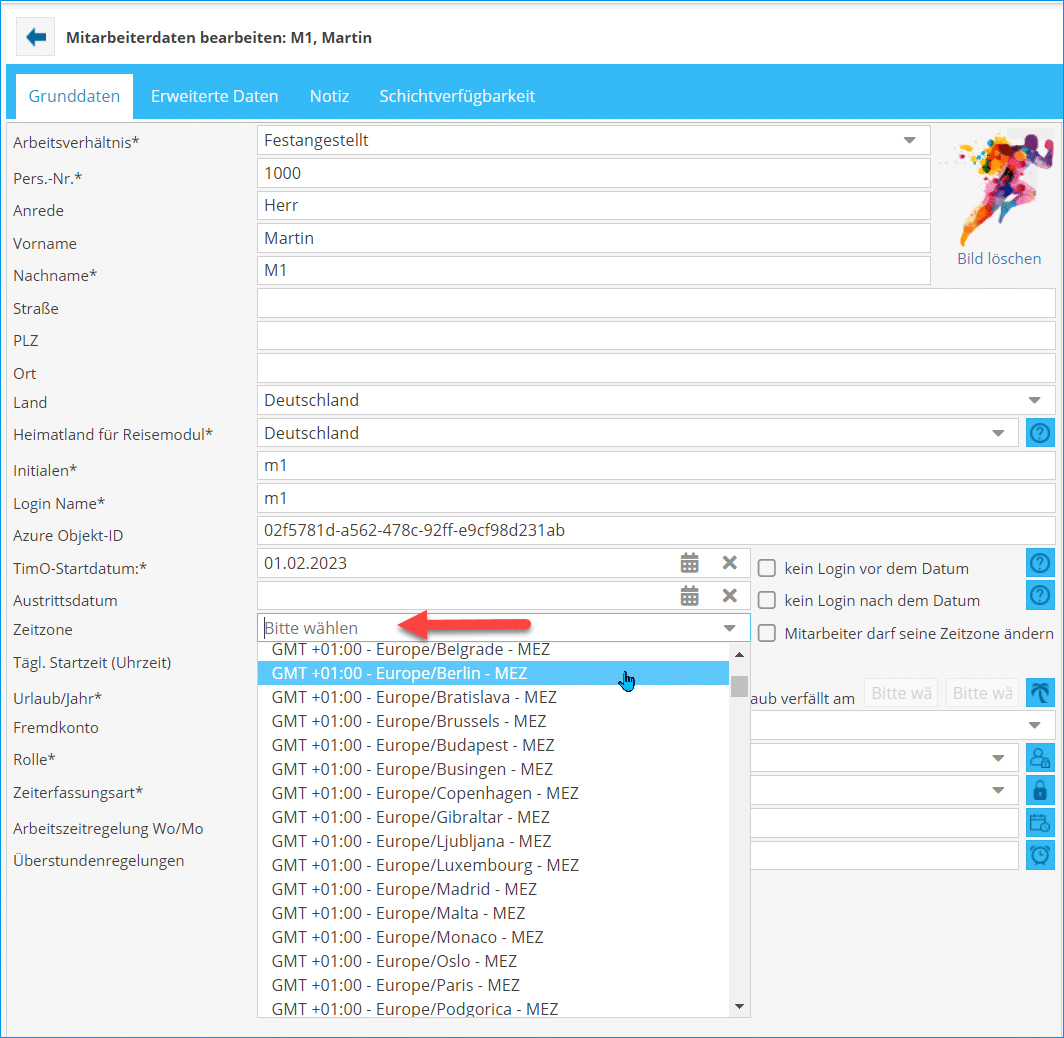
Task: Clear the TimO-Startdatum date with X
Action: [x=730, y=563]
